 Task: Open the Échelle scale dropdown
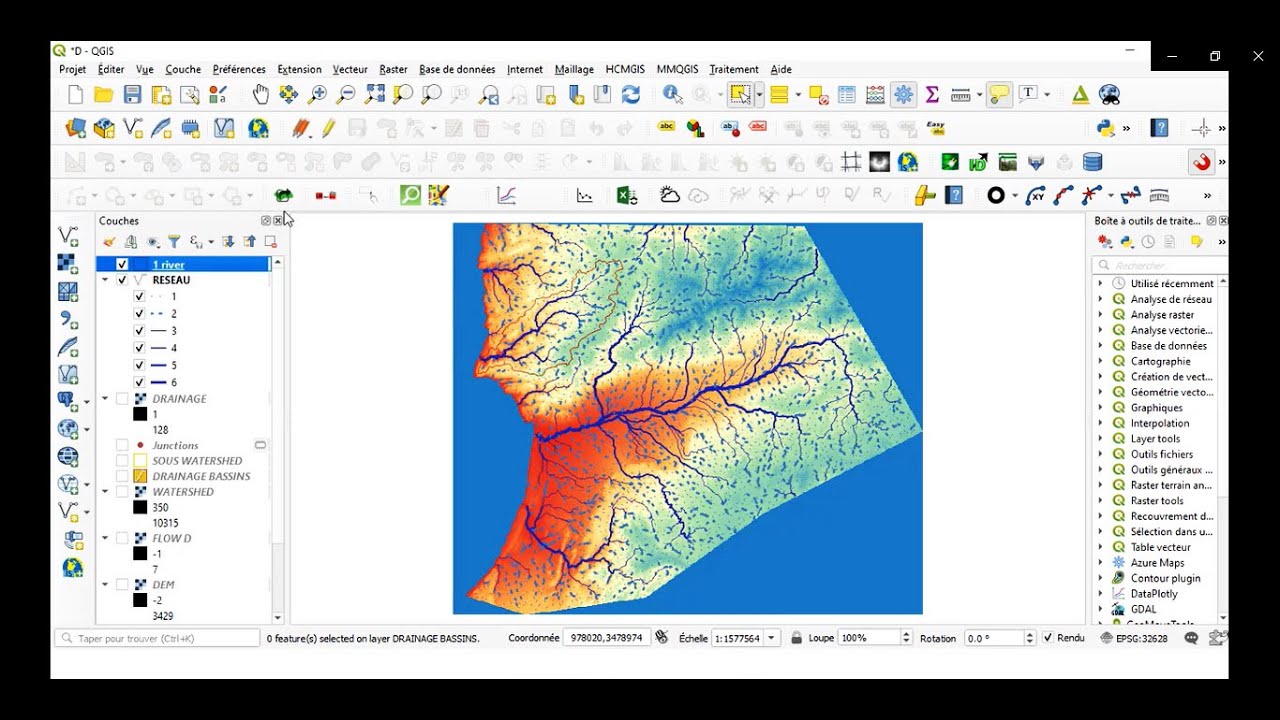coord(771,638)
